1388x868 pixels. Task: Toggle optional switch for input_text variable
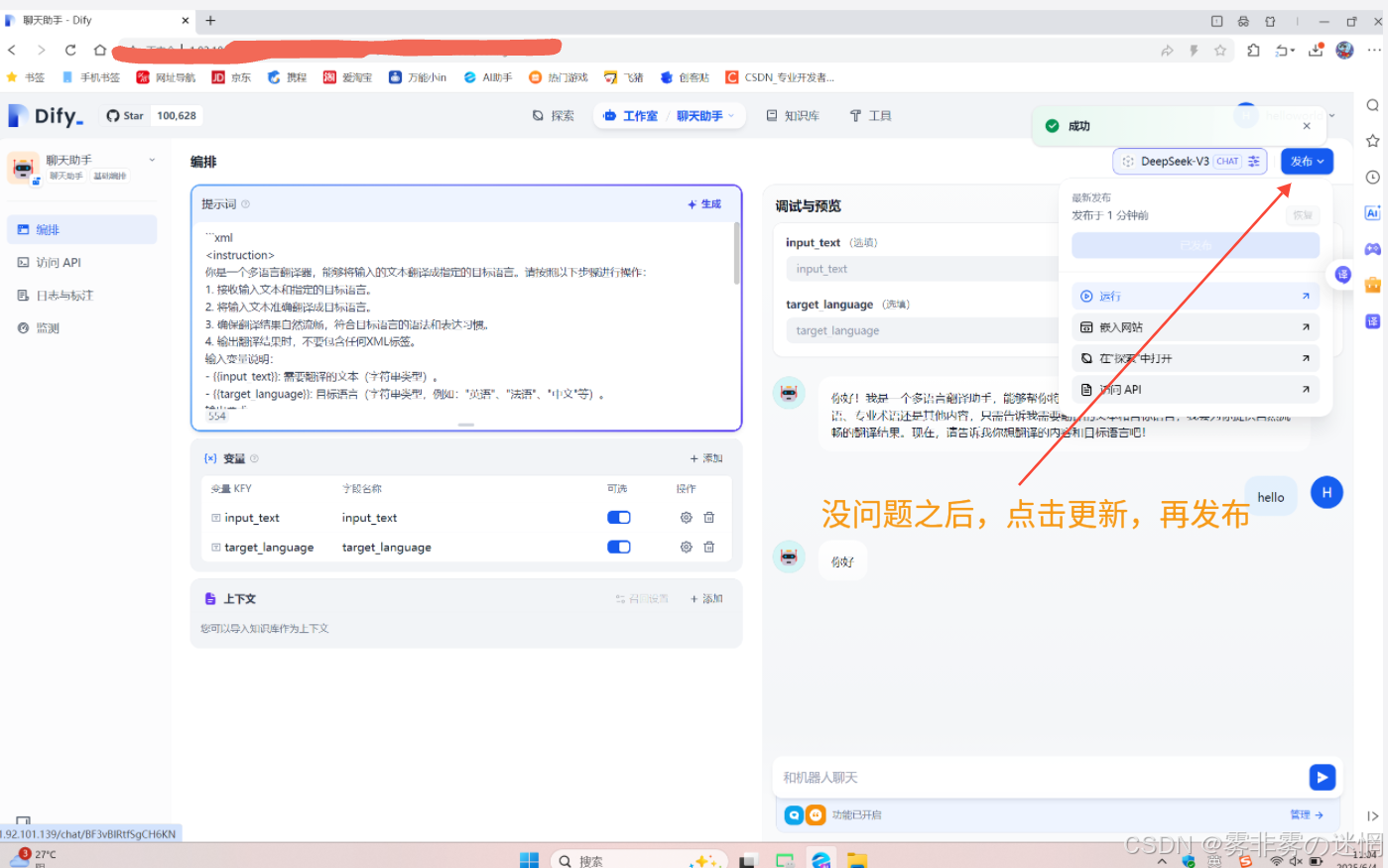tap(619, 517)
